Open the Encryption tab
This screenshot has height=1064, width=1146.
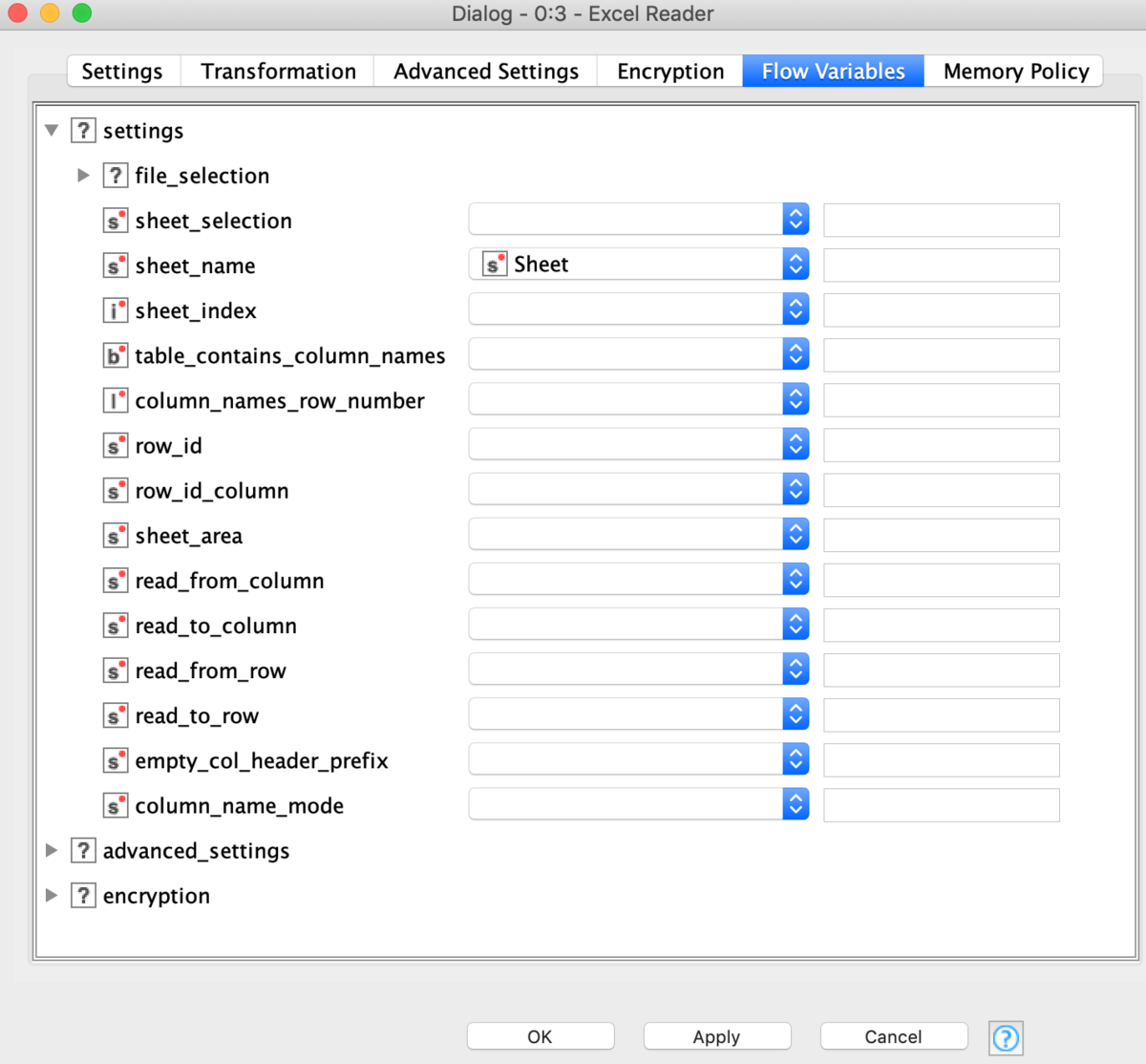pos(670,72)
